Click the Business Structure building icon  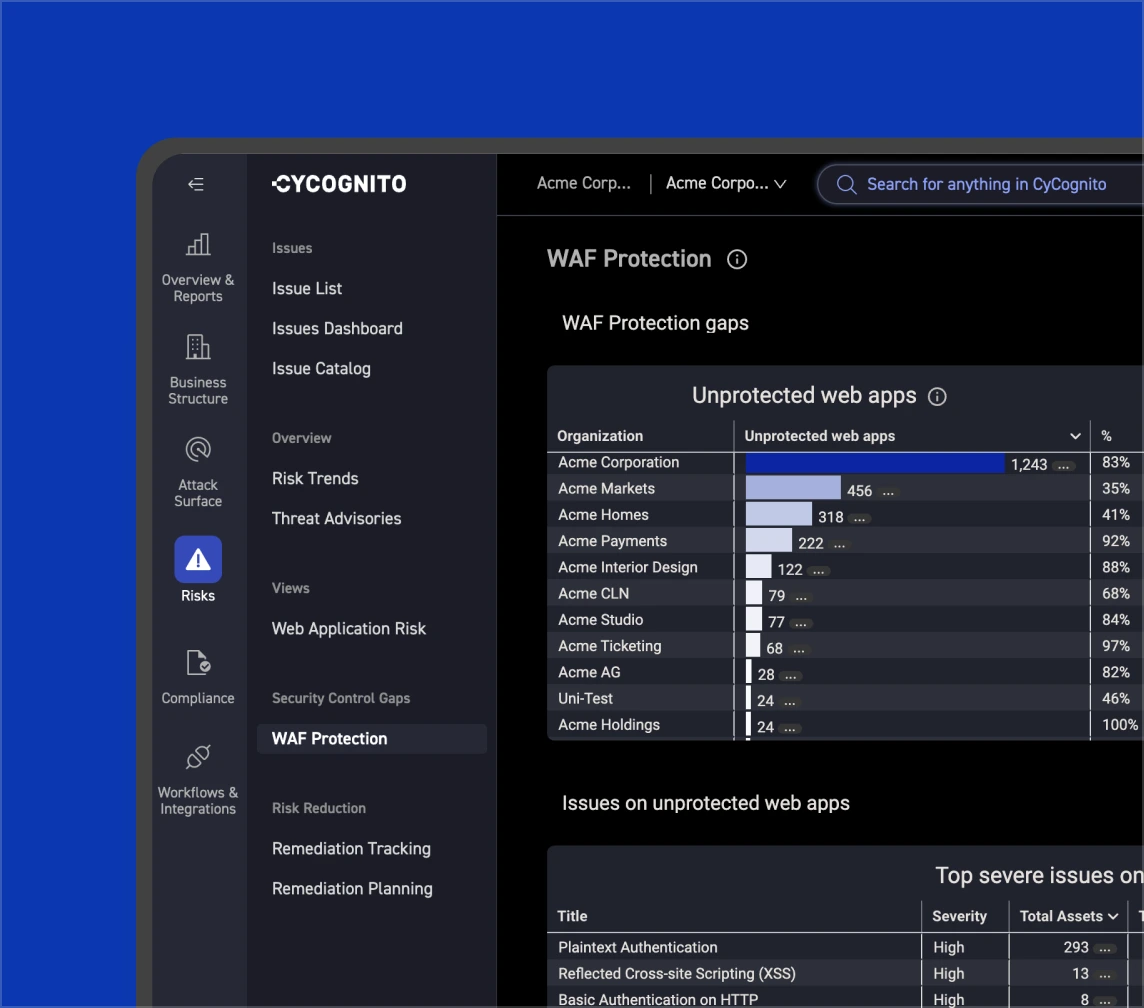(x=198, y=347)
